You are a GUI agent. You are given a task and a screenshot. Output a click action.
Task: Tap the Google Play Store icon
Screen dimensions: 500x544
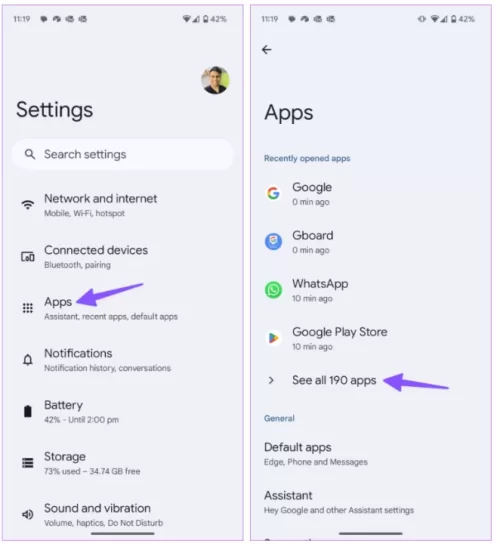coord(273,338)
